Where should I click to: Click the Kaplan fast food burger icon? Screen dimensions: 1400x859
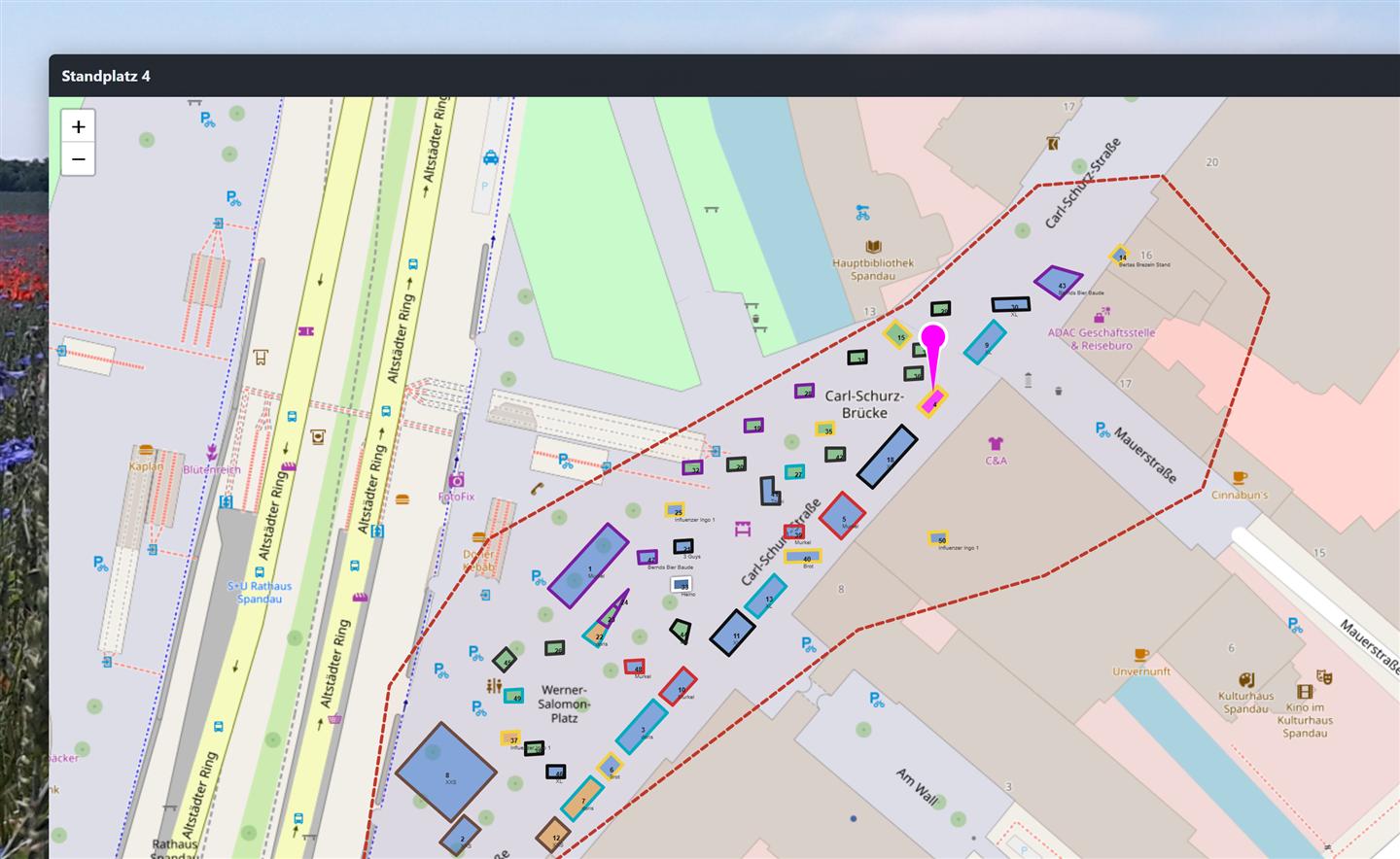click(146, 450)
